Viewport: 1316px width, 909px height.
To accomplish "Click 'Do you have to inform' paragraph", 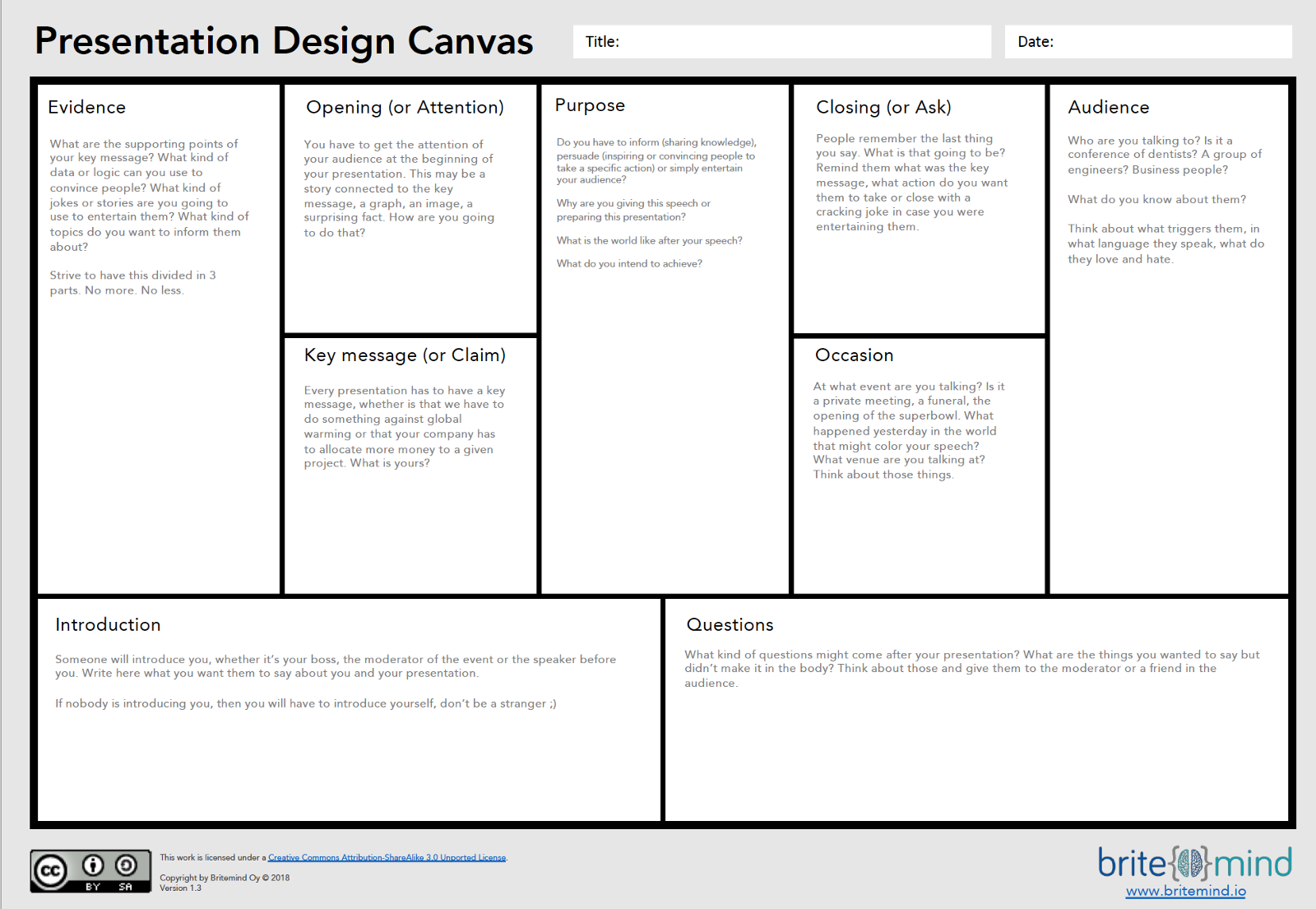I will [656, 161].
